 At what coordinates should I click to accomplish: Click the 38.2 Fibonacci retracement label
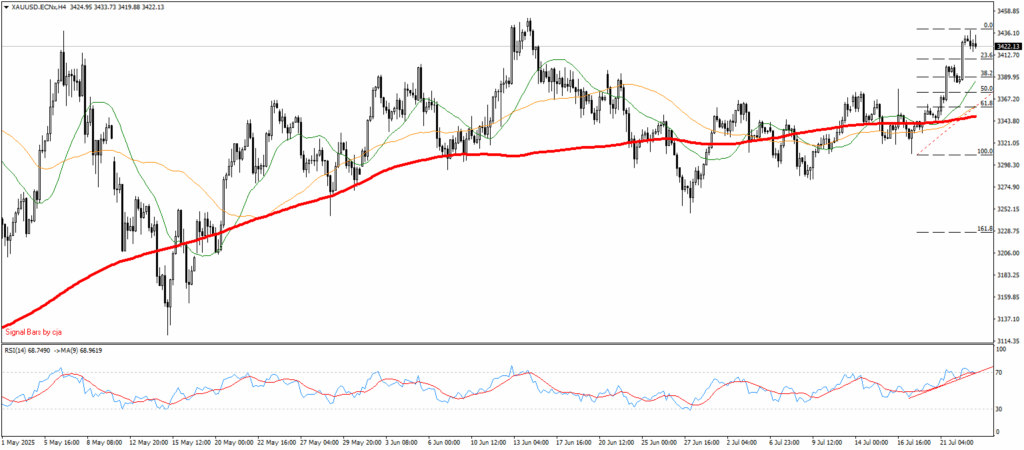click(x=985, y=74)
